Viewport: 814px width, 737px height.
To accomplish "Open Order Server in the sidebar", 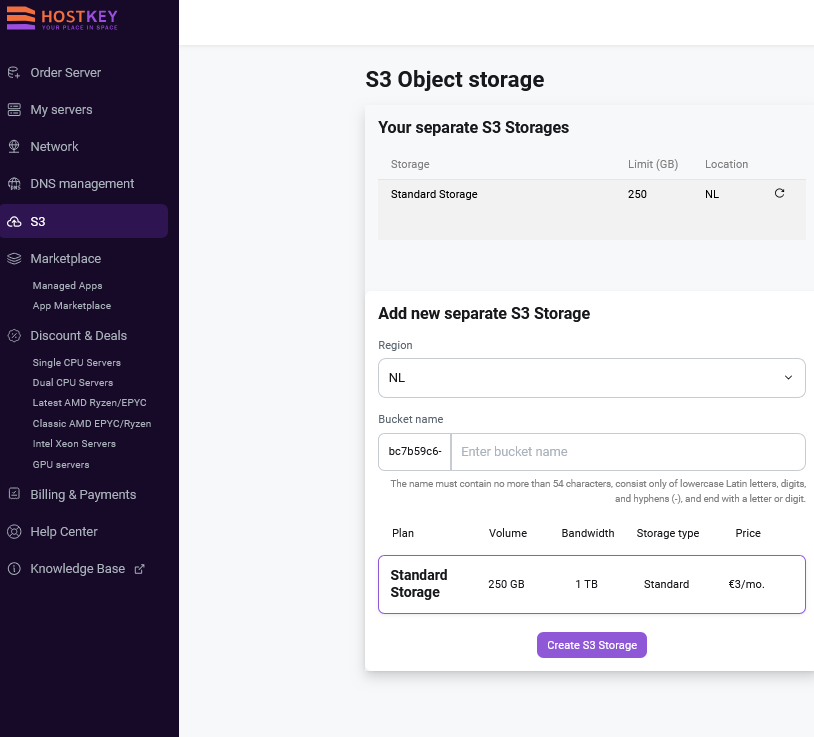I will (65, 73).
